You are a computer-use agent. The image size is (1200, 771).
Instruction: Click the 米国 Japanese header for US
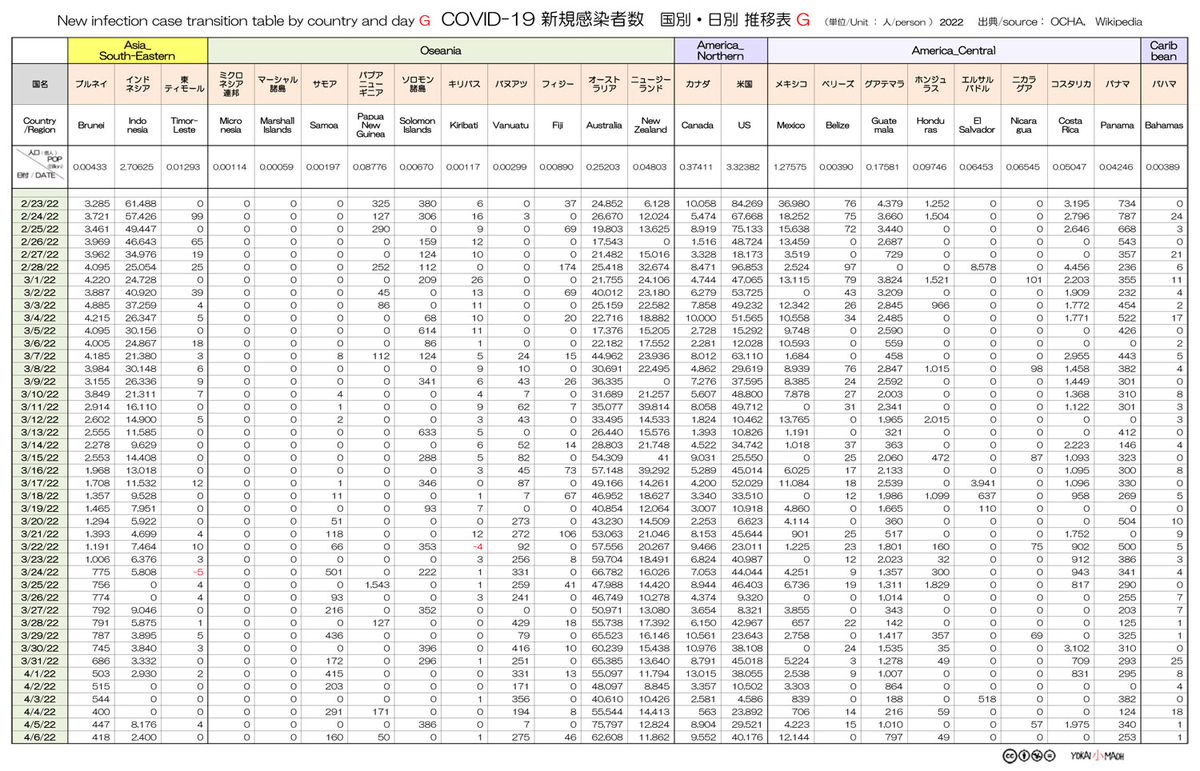point(744,85)
